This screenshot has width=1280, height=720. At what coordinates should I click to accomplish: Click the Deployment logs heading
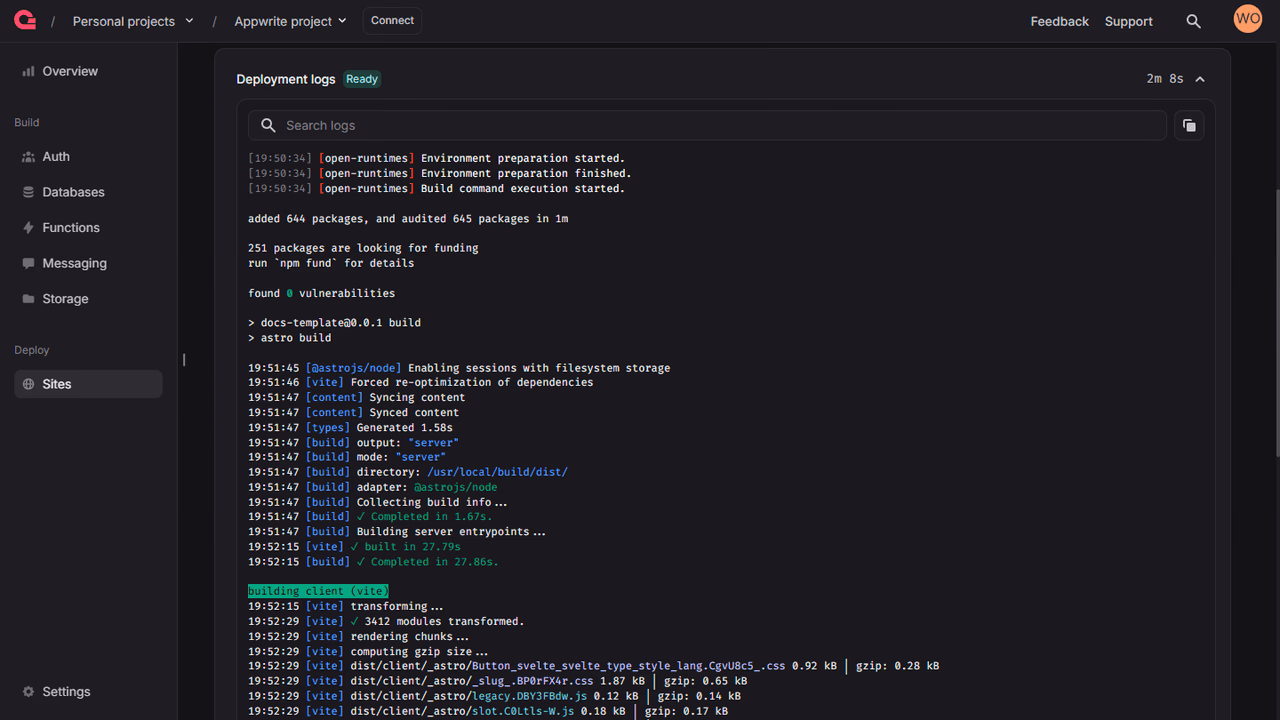[286, 79]
